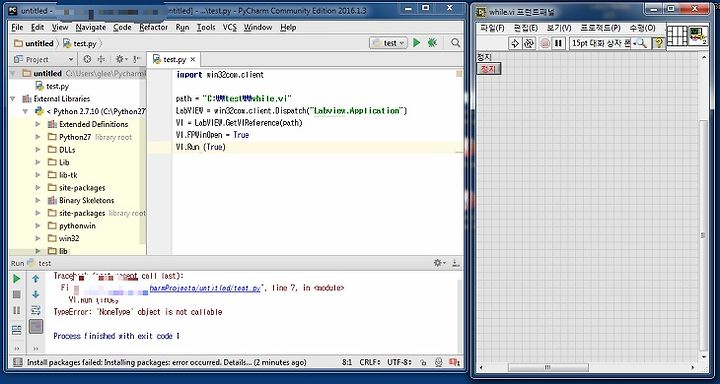Collapse the External Libraries node
This screenshot has height=384, width=720.
point(13,99)
